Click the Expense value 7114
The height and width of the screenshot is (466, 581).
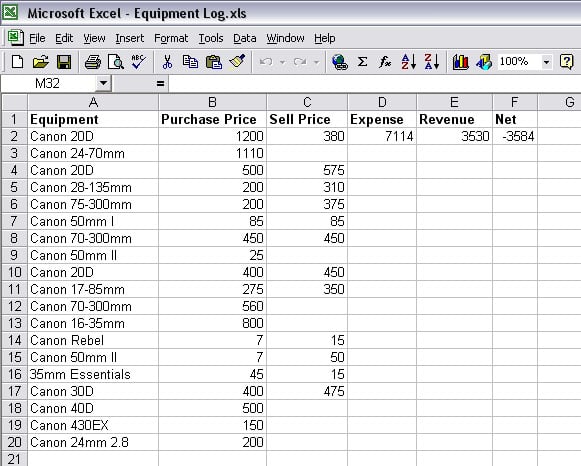[x=382, y=136]
